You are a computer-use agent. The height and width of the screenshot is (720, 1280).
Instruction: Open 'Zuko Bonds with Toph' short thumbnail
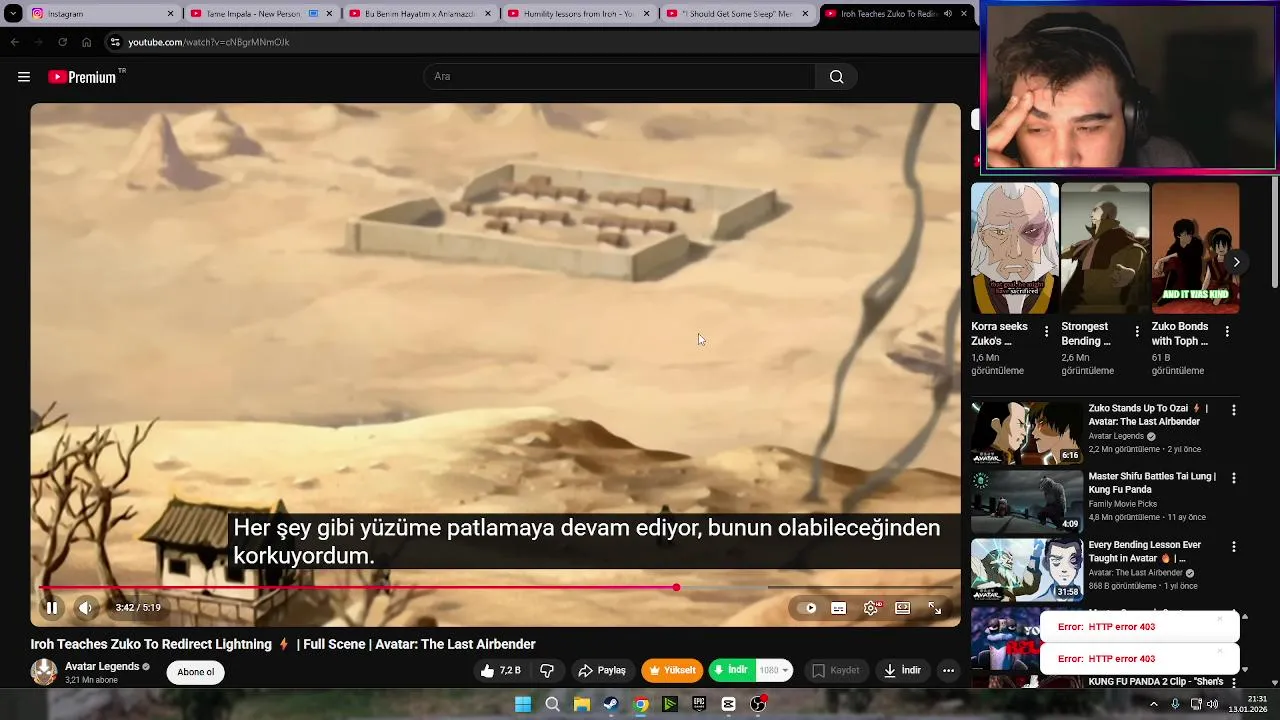1195,248
